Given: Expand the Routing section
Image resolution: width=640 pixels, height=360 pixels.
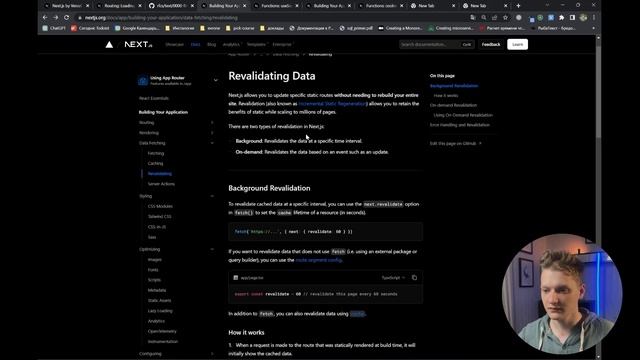Looking at the screenshot, I should [x=212, y=122].
